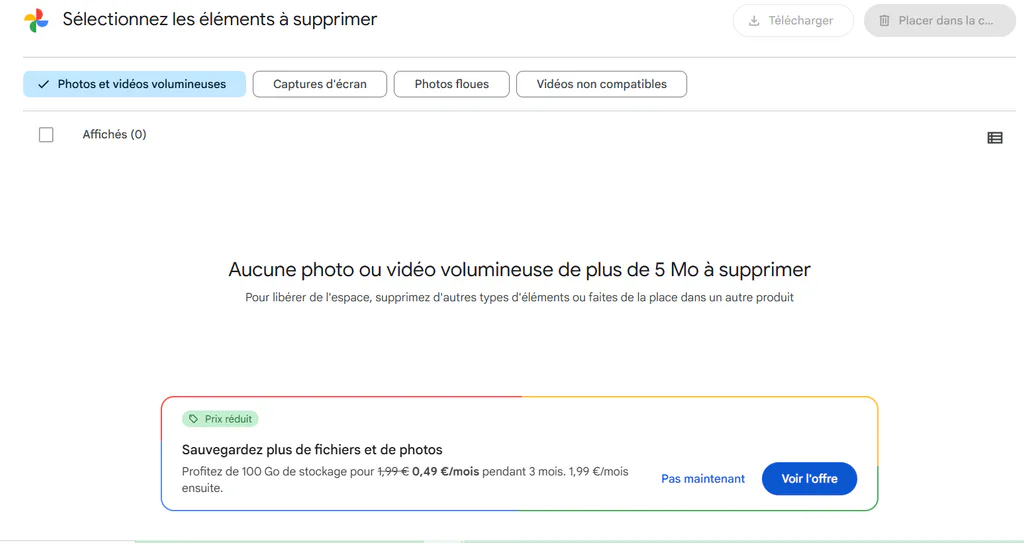Open the Captures d'écran filter
This screenshot has width=1024, height=543.
click(x=320, y=84)
